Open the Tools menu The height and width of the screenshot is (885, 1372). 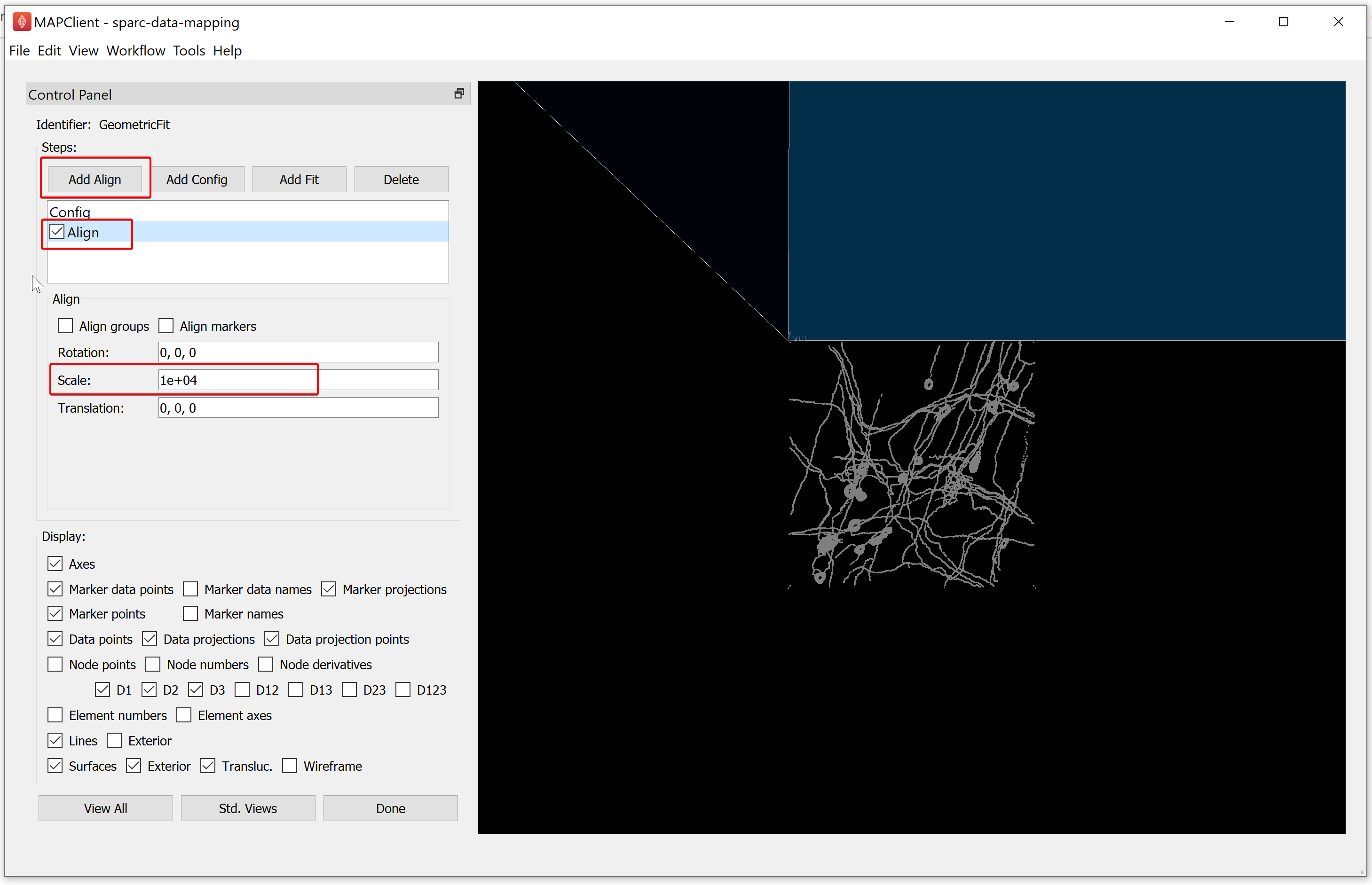click(189, 51)
